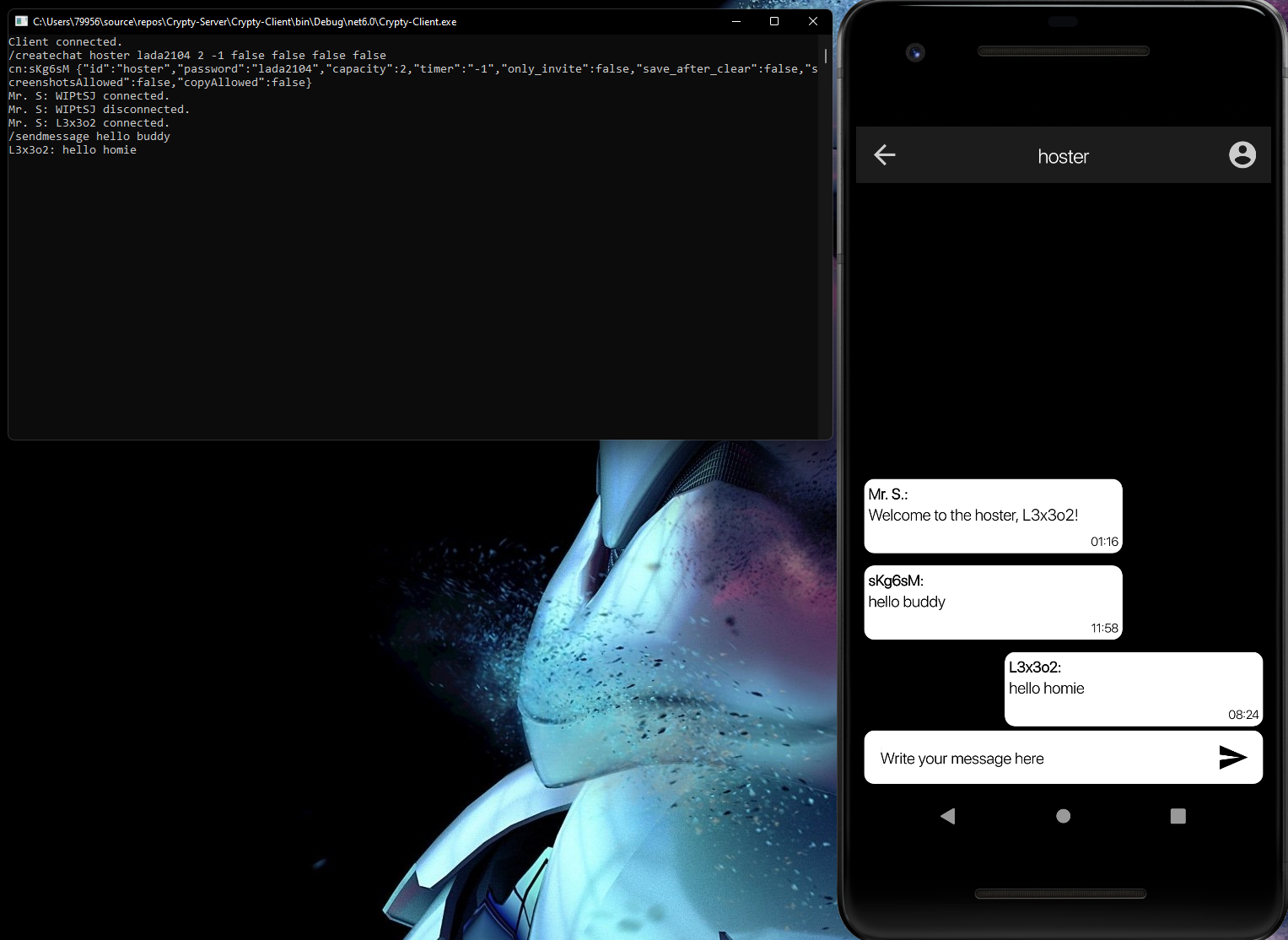Click the phone's bottom home indicator bar
Viewport: 1288px width, 940px height.
coord(1062,894)
